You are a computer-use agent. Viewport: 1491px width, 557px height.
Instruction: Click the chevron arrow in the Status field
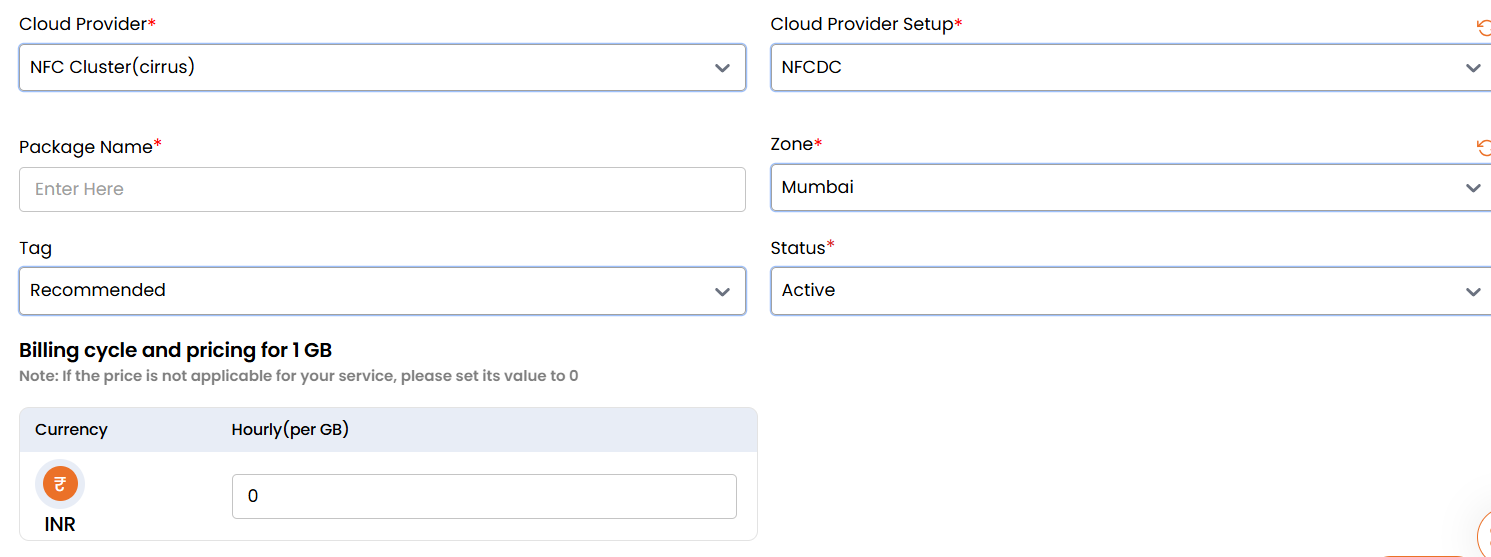(1472, 291)
